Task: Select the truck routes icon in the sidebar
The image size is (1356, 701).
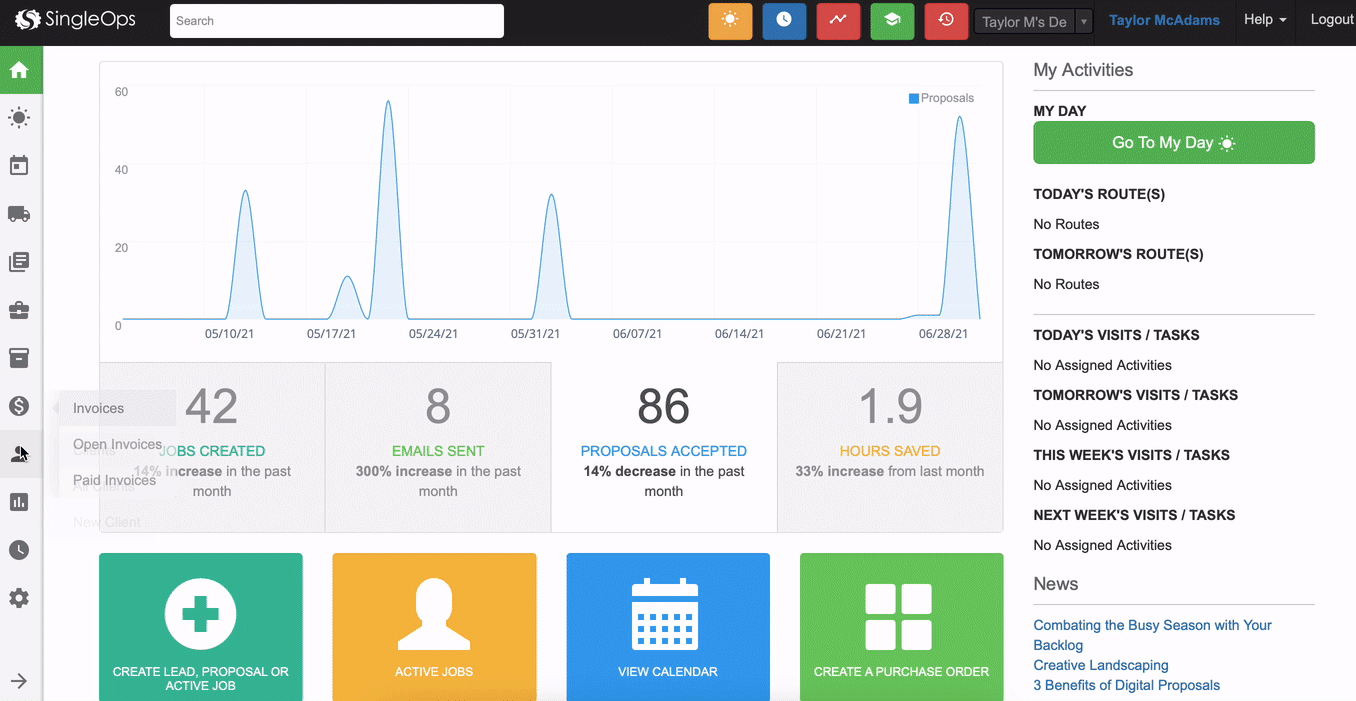Action: tap(20, 214)
